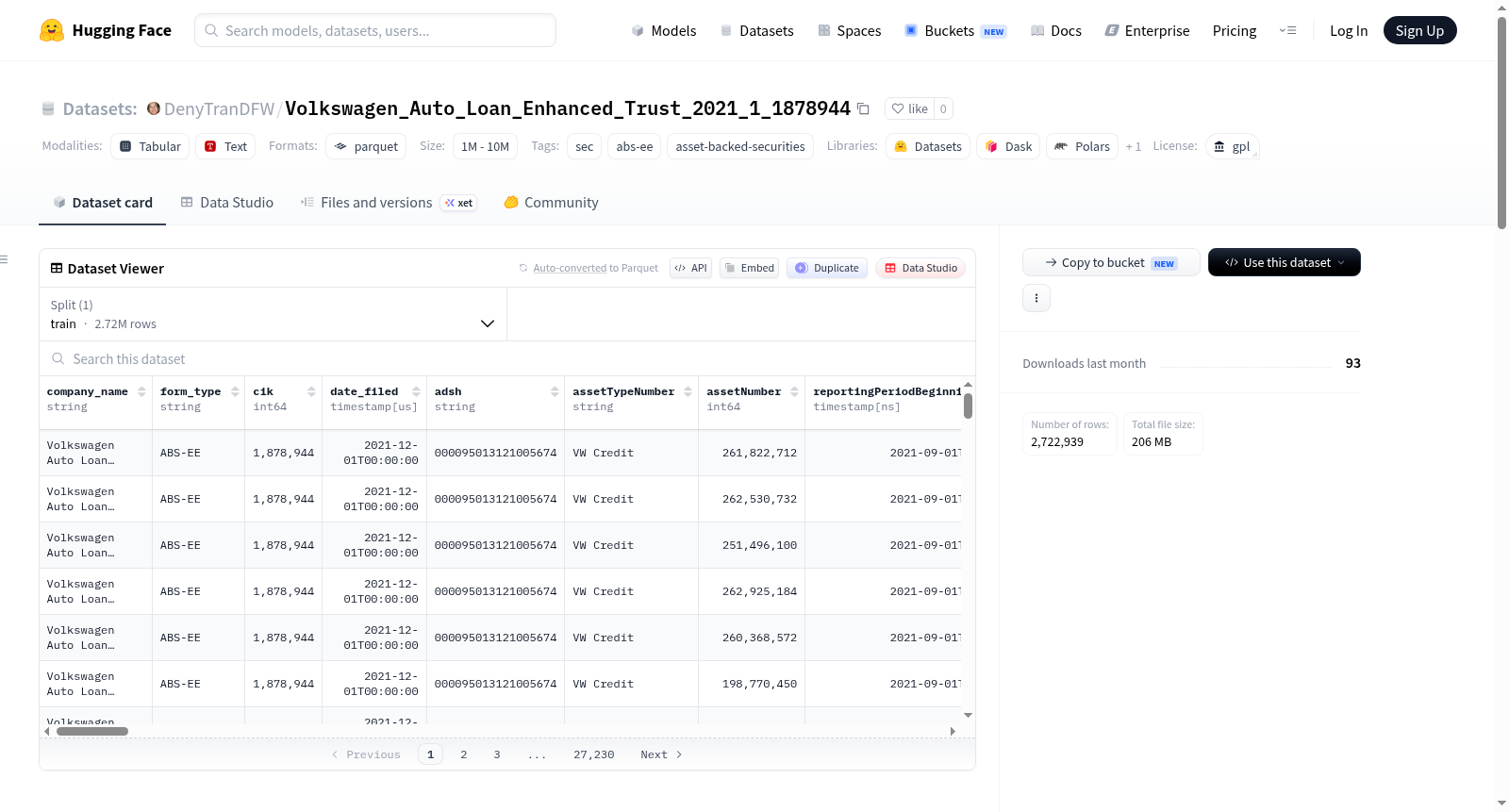Go to page 3 of results
Image resolution: width=1509 pixels, height=812 pixels.
point(497,754)
